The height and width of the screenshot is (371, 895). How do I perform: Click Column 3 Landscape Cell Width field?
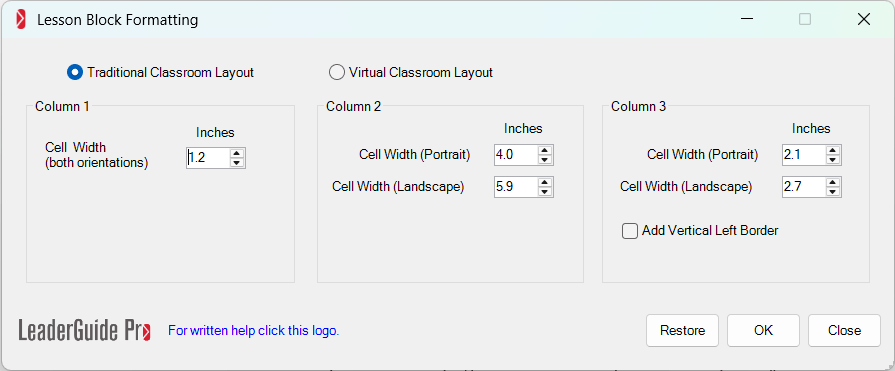pyautogui.click(x=804, y=187)
